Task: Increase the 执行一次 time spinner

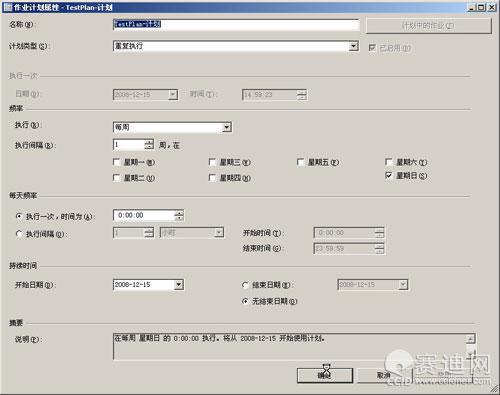Action: click(179, 213)
